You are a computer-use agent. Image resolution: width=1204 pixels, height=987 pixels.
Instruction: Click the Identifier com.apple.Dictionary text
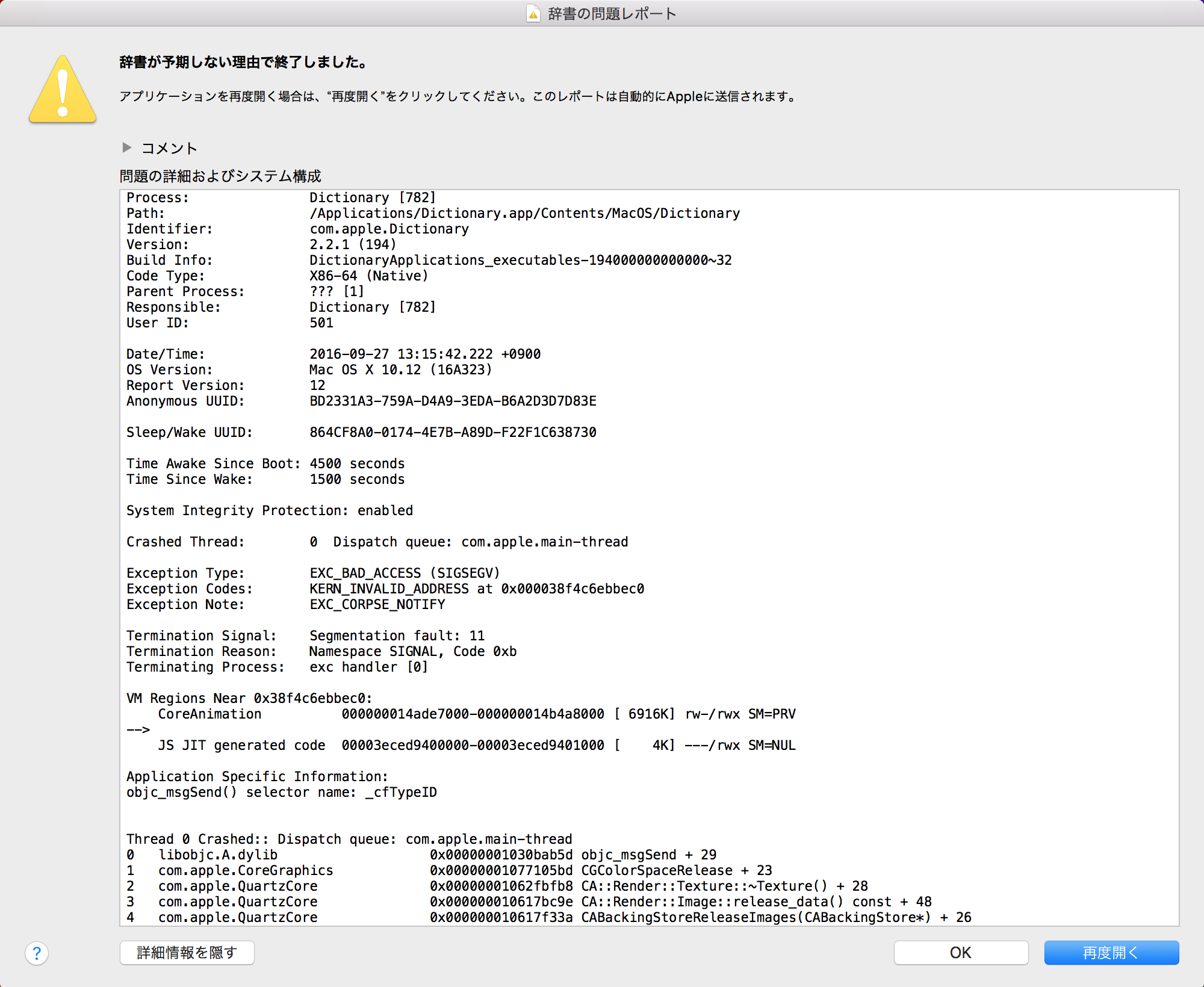[x=389, y=229]
